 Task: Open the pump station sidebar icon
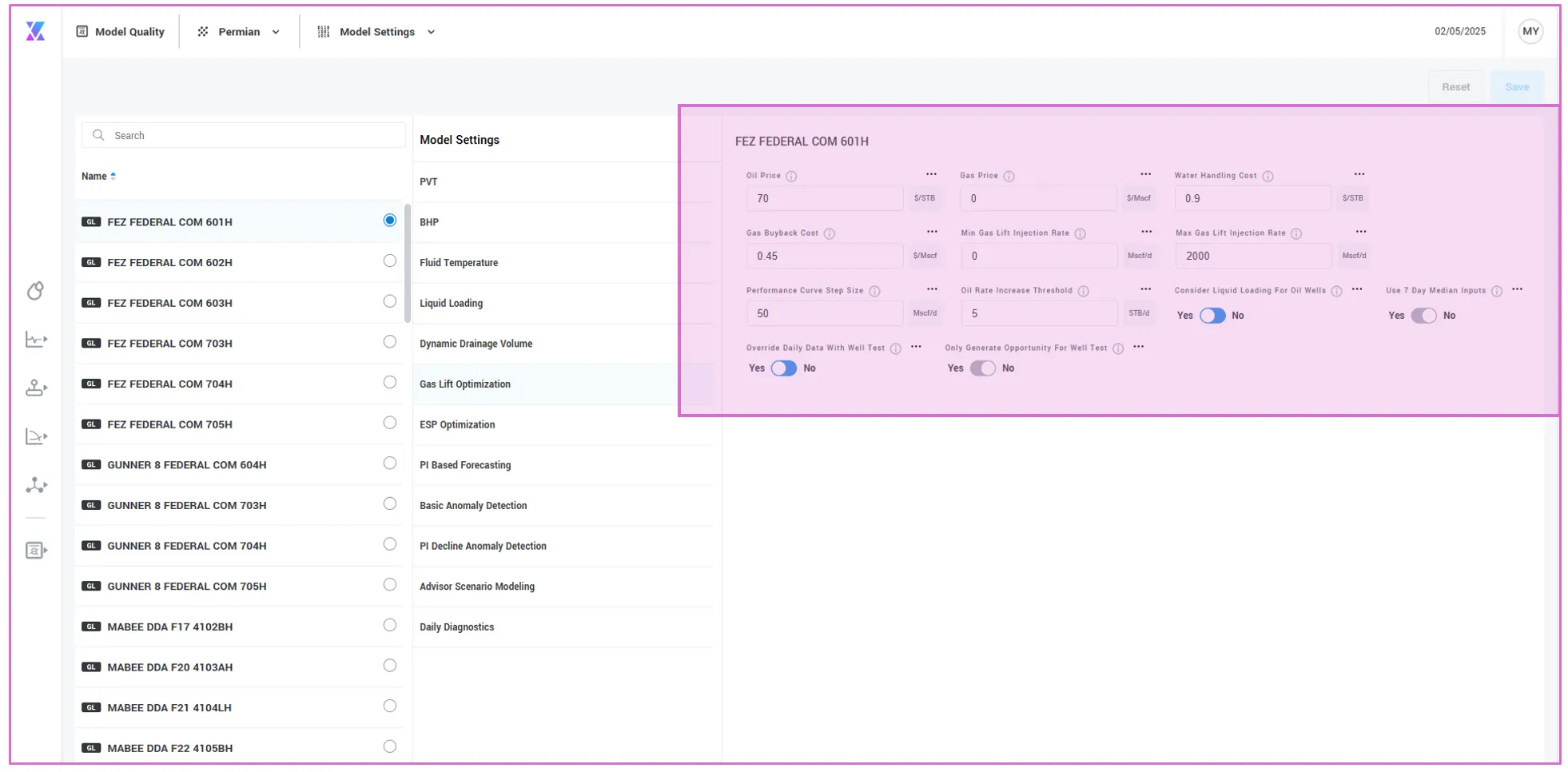pos(36,388)
